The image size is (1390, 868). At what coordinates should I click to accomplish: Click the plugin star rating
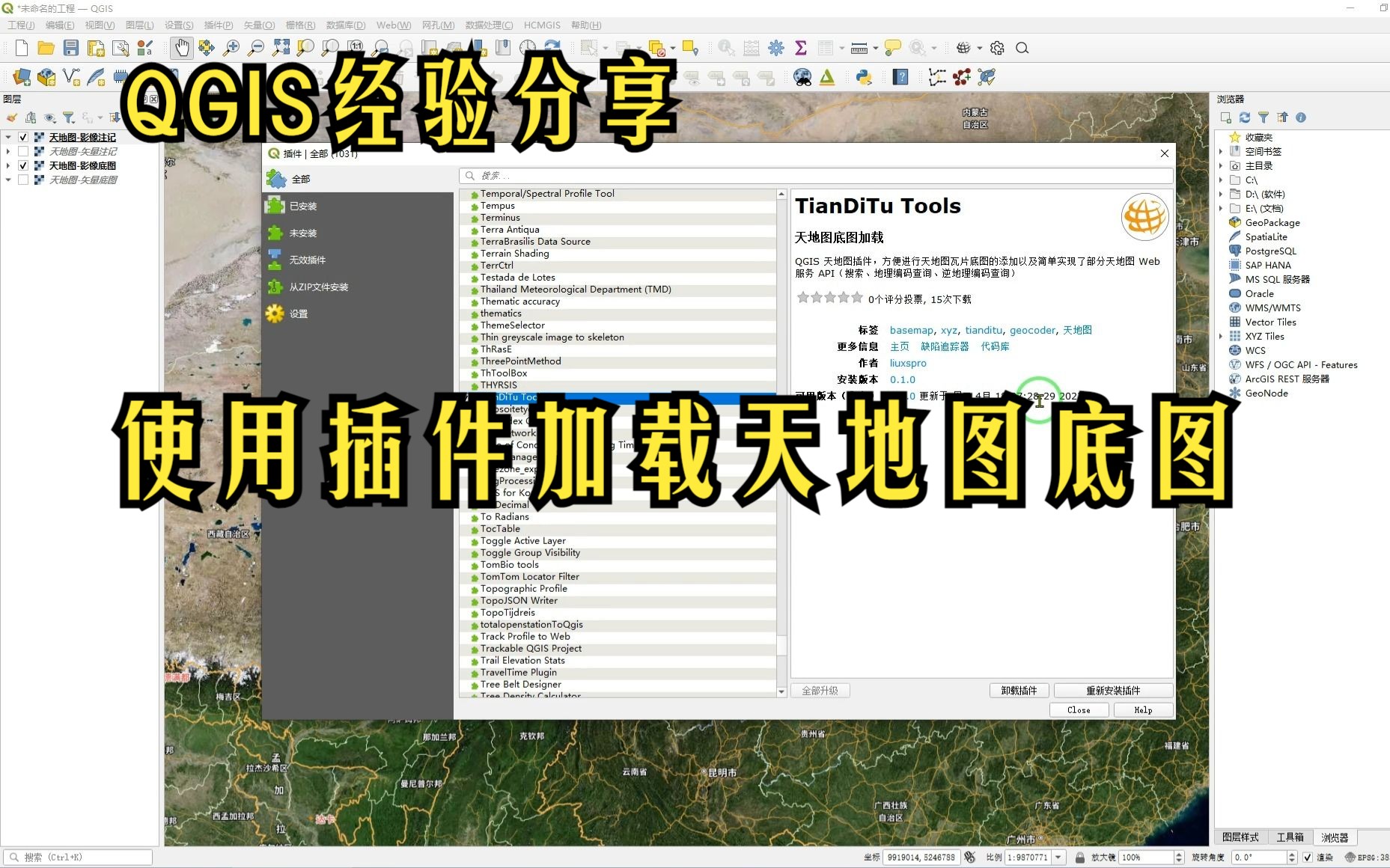(830, 297)
